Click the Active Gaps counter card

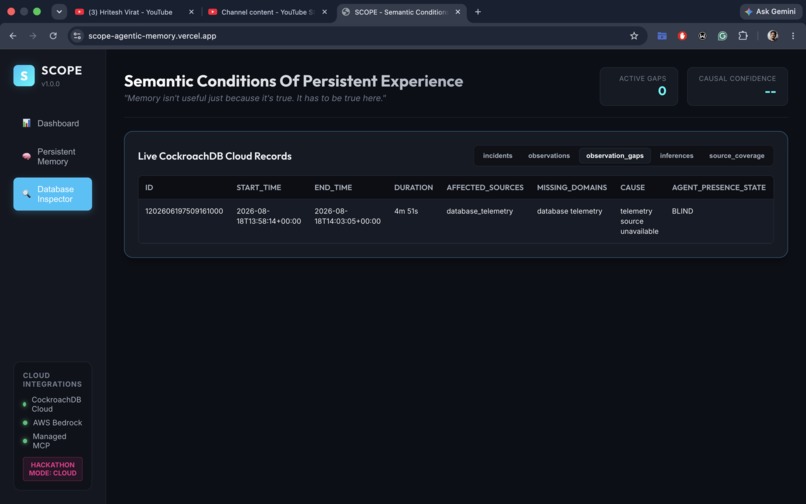tap(638, 86)
